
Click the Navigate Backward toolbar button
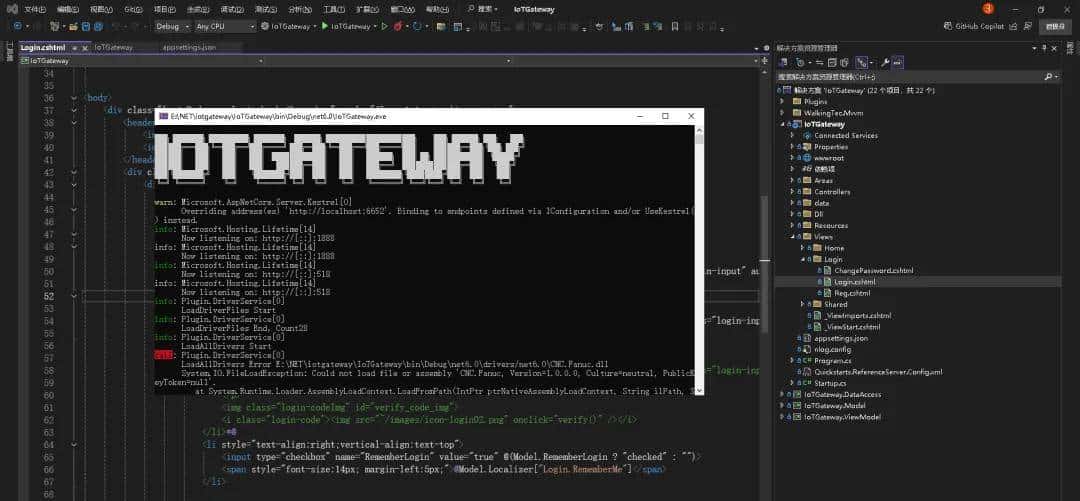coord(17,26)
